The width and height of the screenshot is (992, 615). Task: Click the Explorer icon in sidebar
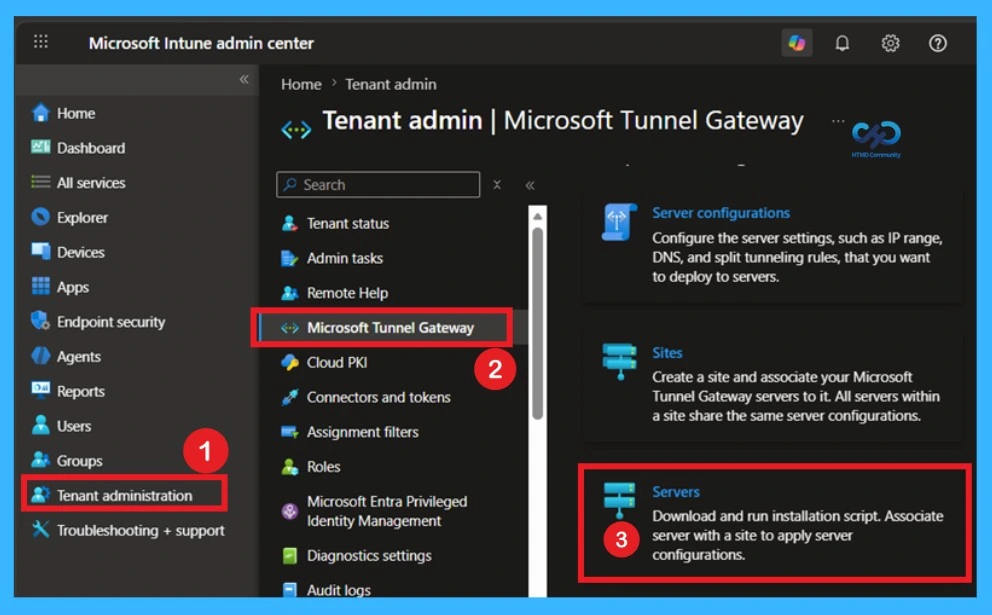40,217
